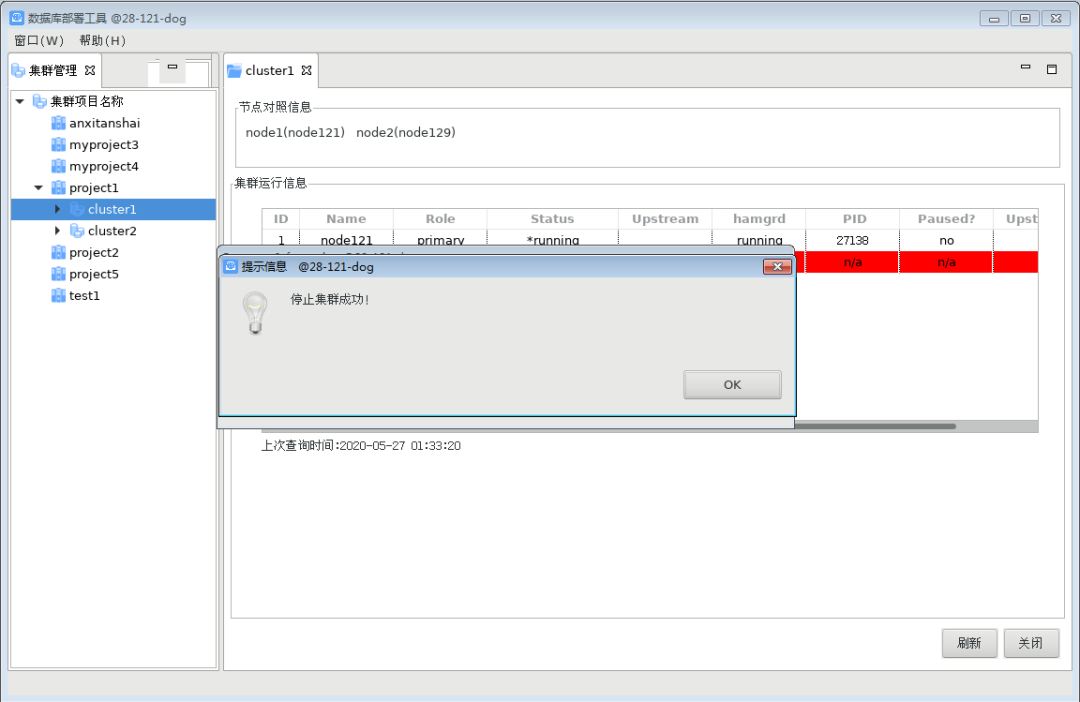Click the myproject4 project icon
1080x702 pixels.
(x=59, y=166)
